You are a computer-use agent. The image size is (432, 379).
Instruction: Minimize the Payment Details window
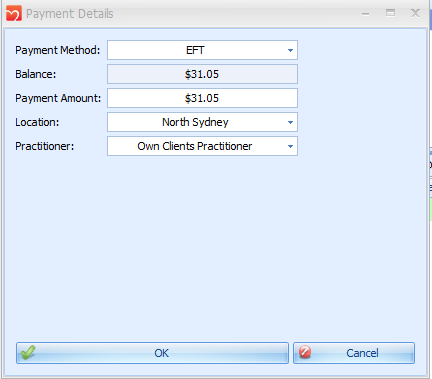coord(366,14)
